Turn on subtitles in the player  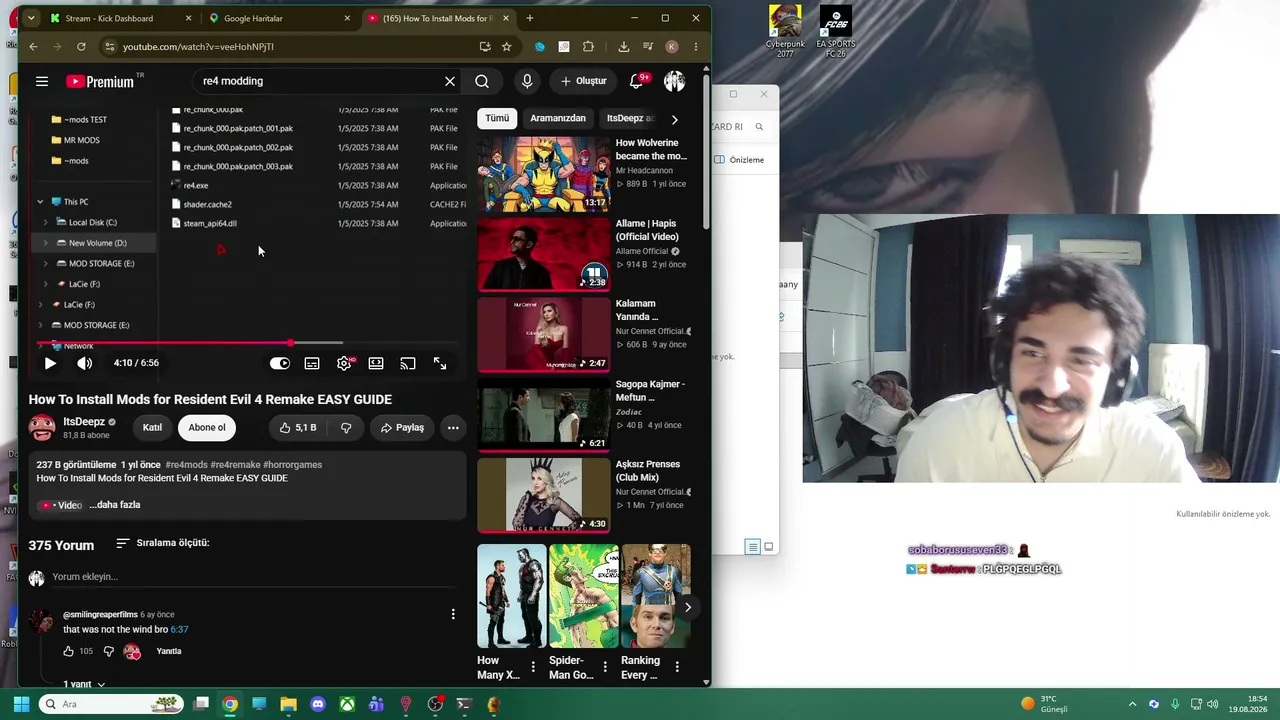coord(312,363)
